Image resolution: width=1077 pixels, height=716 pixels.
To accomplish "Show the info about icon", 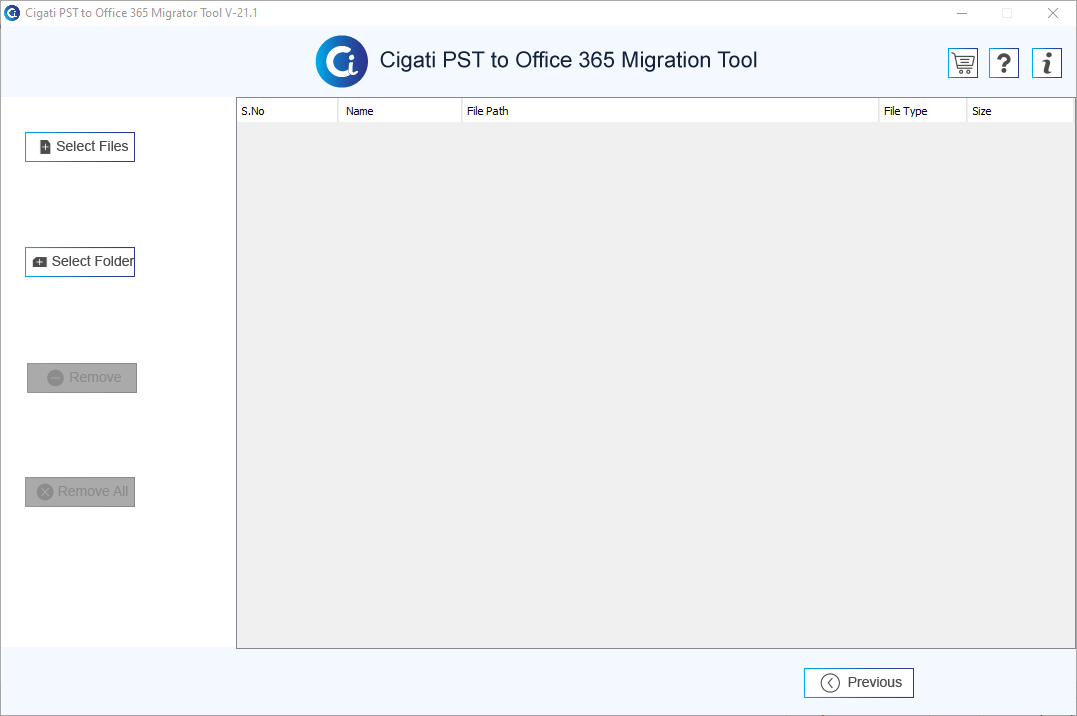I will pos(1047,63).
